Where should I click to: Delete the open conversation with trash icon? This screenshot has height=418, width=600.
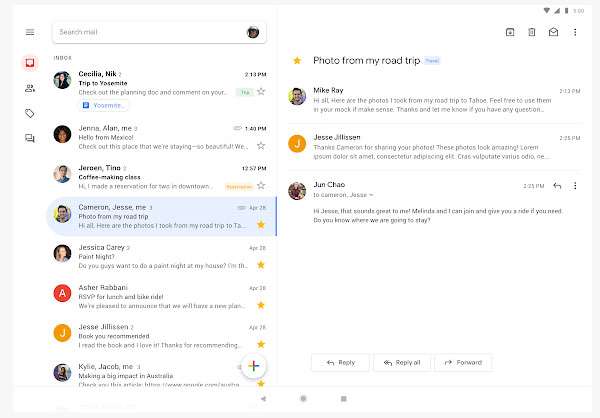pos(532,32)
